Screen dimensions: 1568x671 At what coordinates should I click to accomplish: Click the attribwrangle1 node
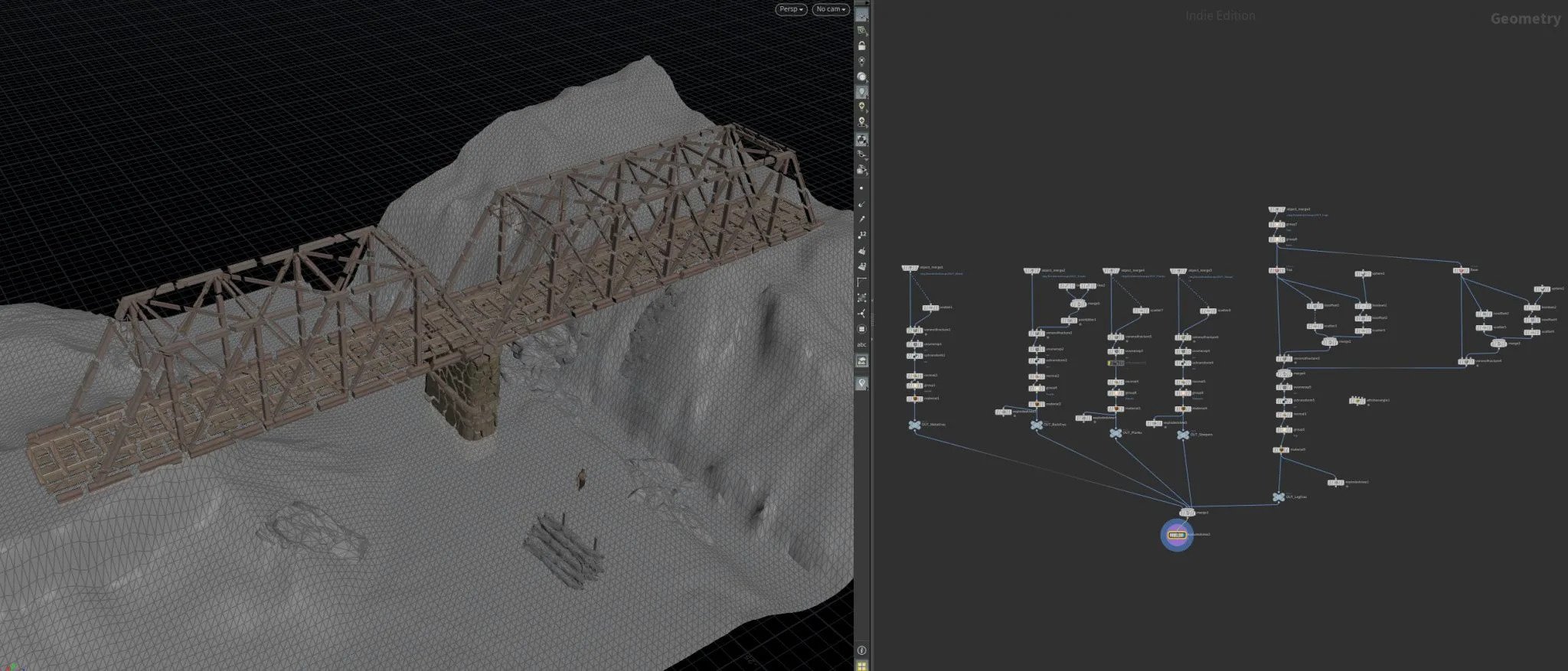pos(1357,400)
